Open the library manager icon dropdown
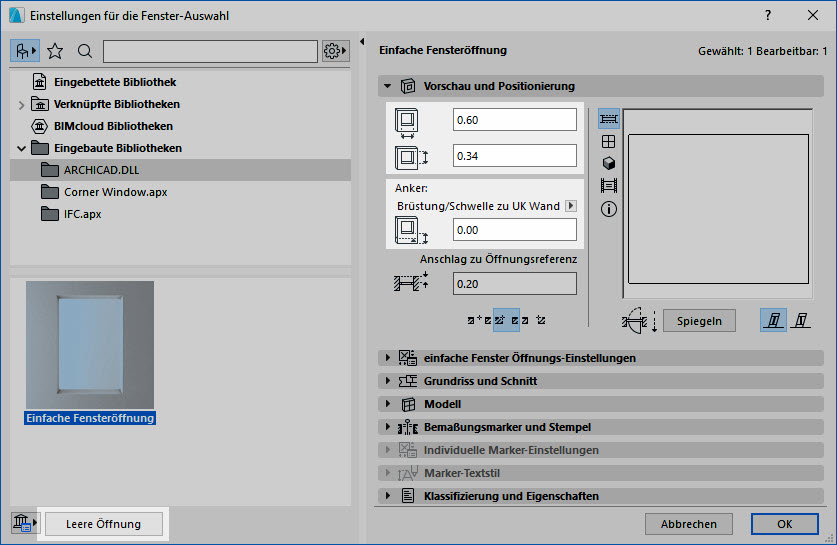837x545 pixels. point(25,523)
